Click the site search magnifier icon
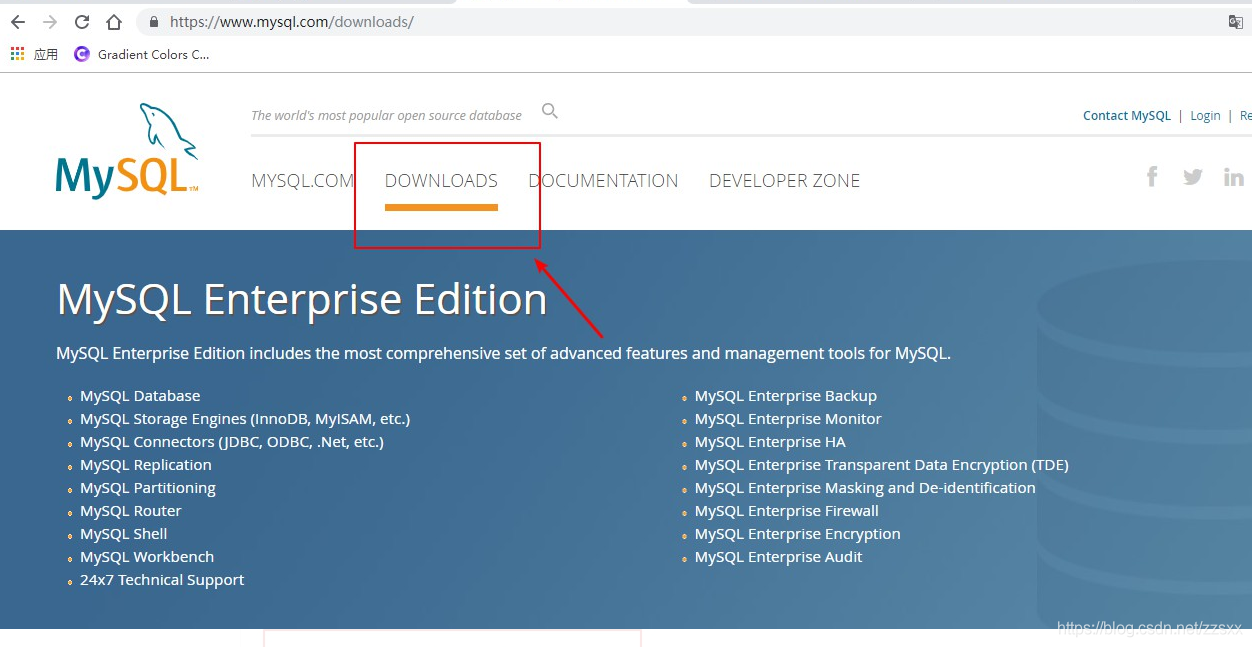The width and height of the screenshot is (1252, 647). (x=549, y=111)
